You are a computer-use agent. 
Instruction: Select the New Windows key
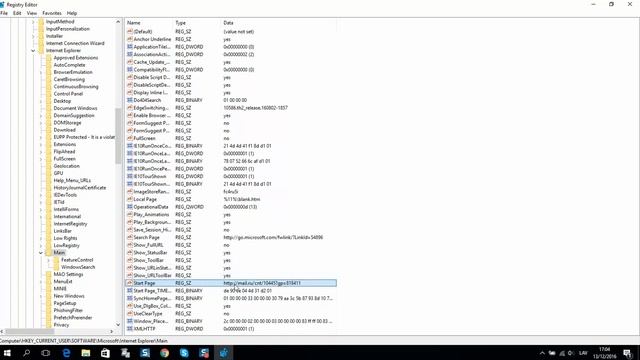coord(69,296)
